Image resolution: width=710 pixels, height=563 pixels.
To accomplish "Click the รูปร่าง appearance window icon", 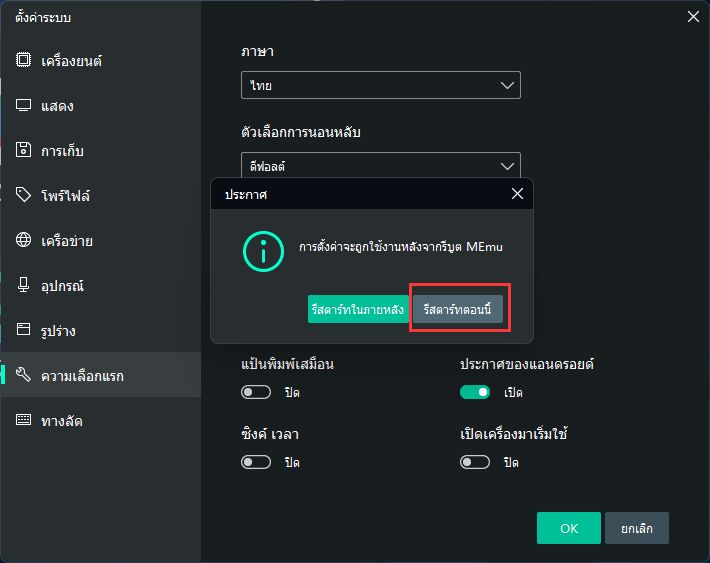I will [24, 330].
